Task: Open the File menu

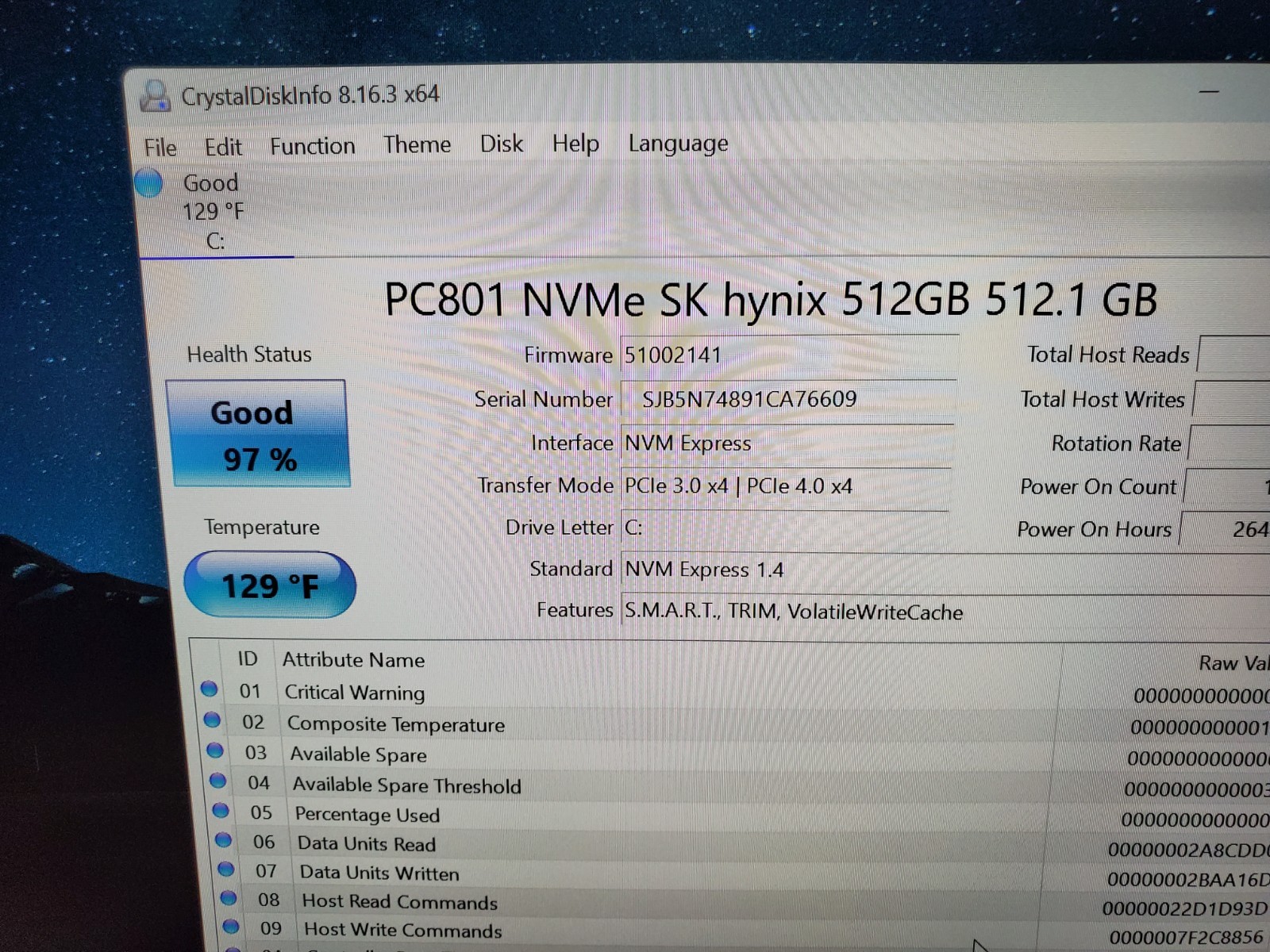Action: tap(160, 148)
